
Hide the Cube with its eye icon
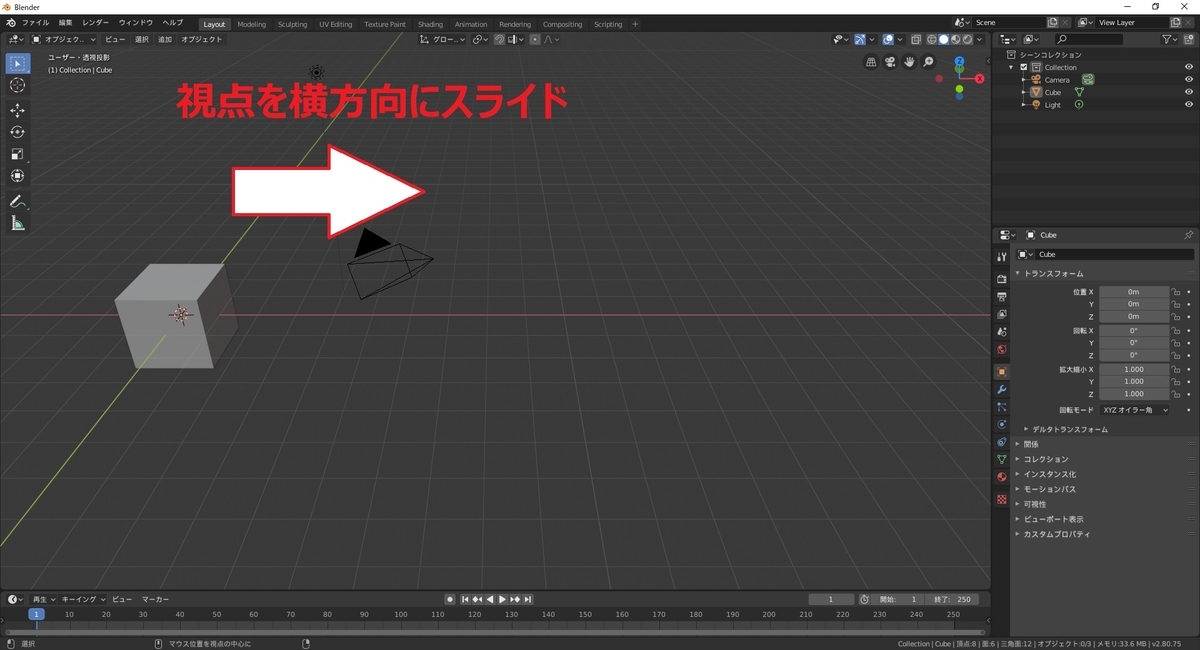(1189, 92)
